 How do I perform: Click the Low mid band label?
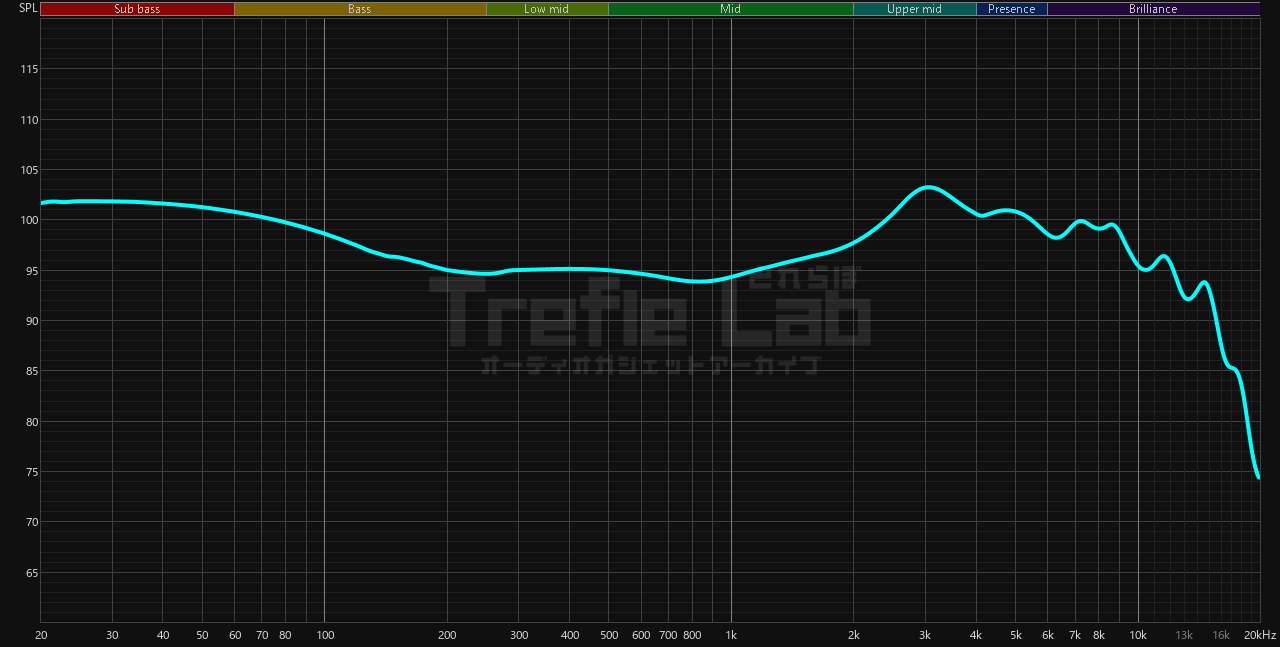click(547, 9)
